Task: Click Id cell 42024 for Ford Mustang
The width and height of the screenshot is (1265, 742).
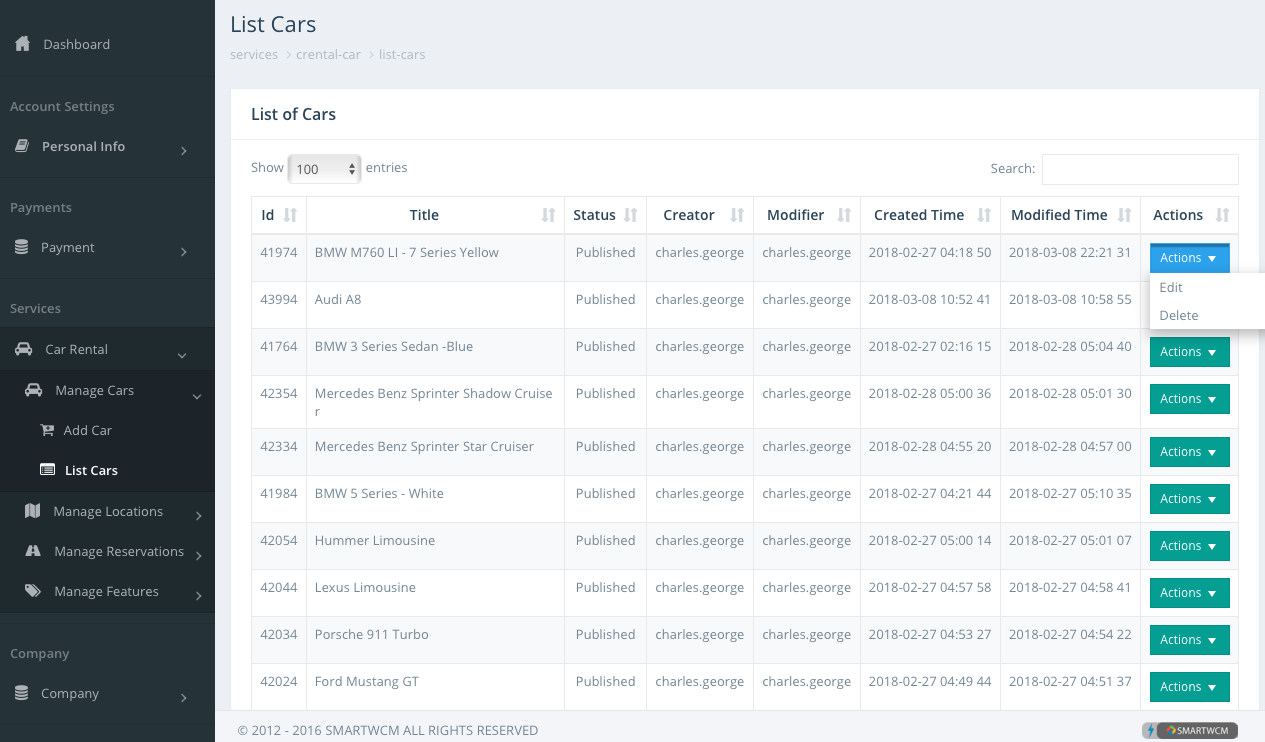Action: (279, 687)
